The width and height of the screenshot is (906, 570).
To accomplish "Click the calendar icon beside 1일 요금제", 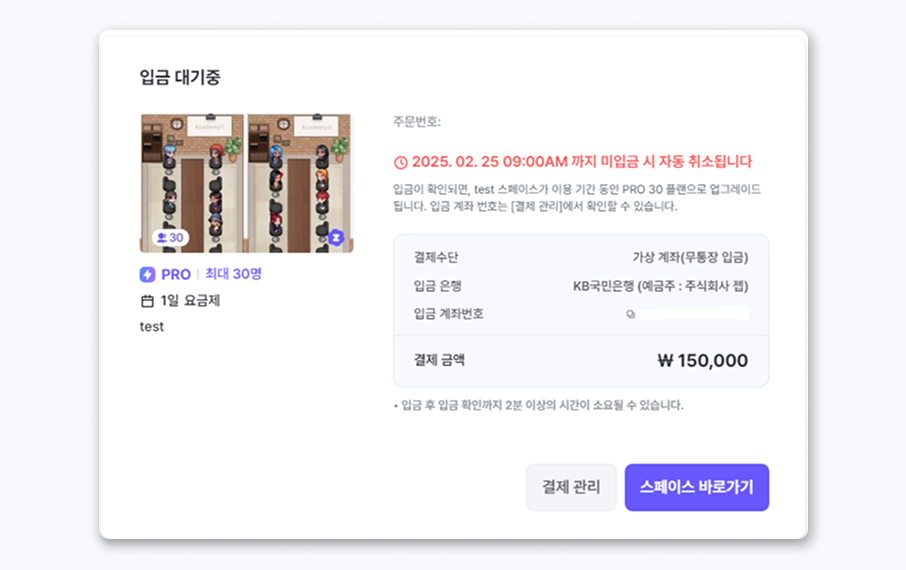I will coord(147,300).
